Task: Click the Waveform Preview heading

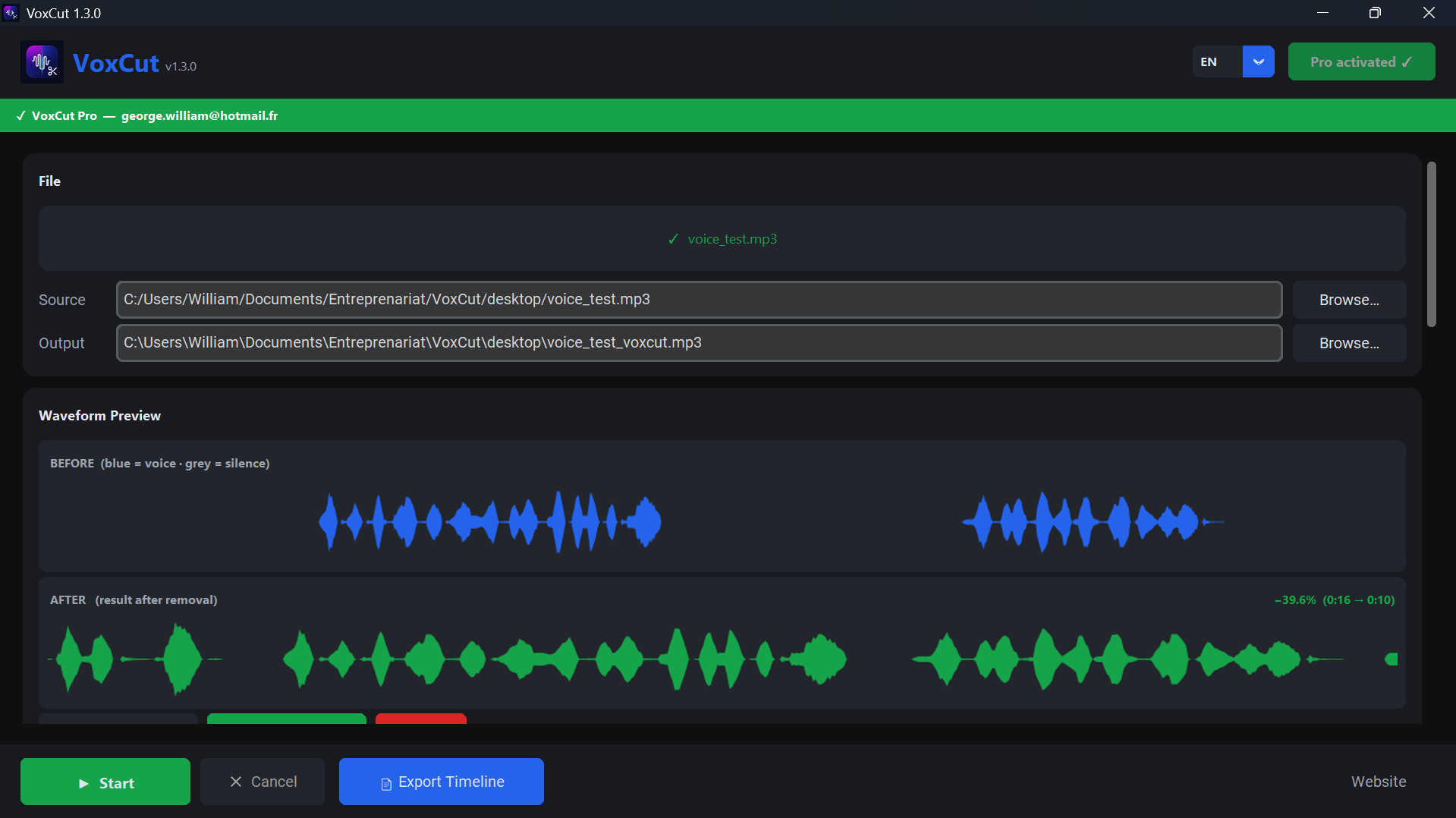Action: click(99, 416)
